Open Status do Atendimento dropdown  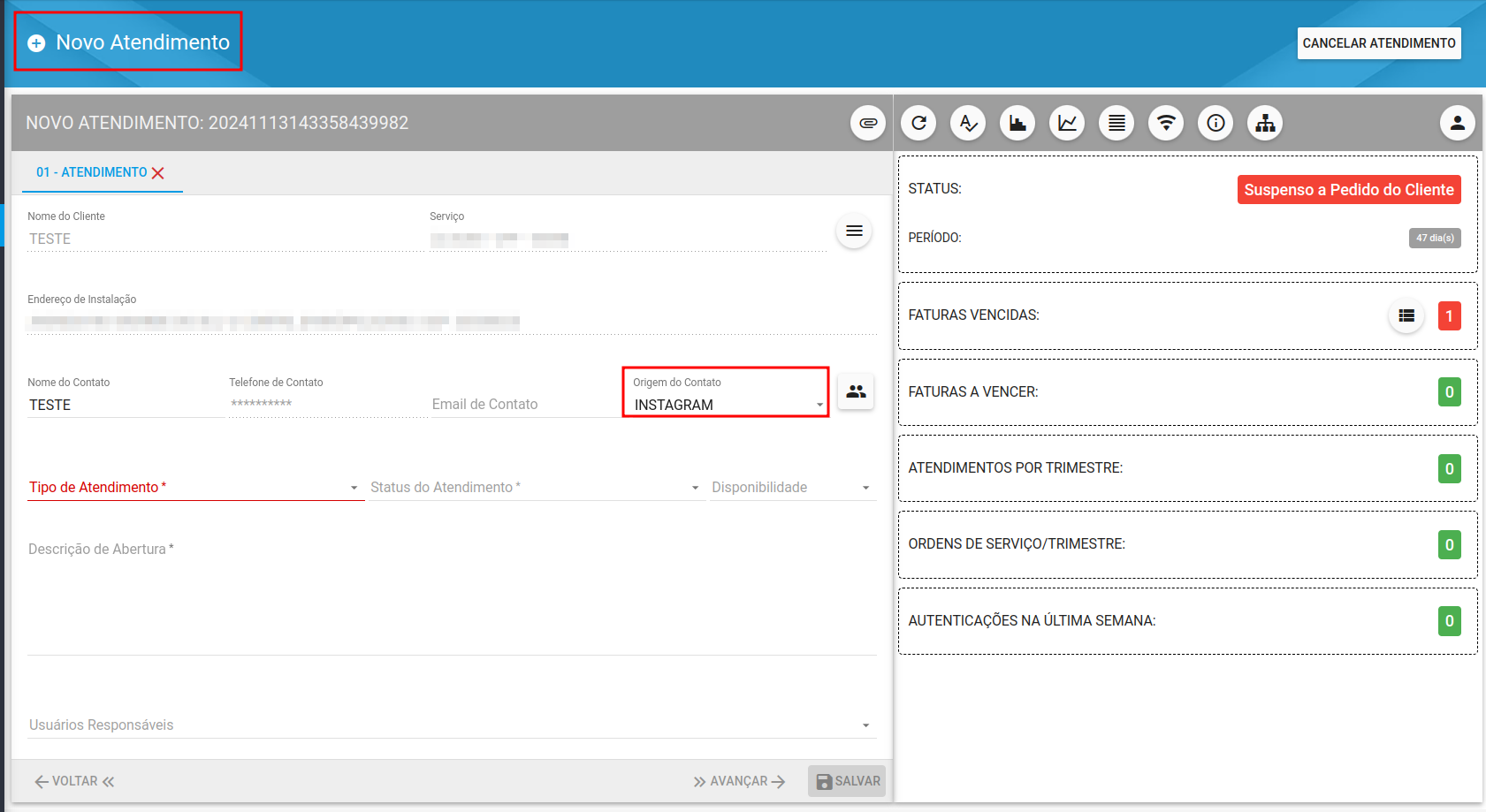536,487
